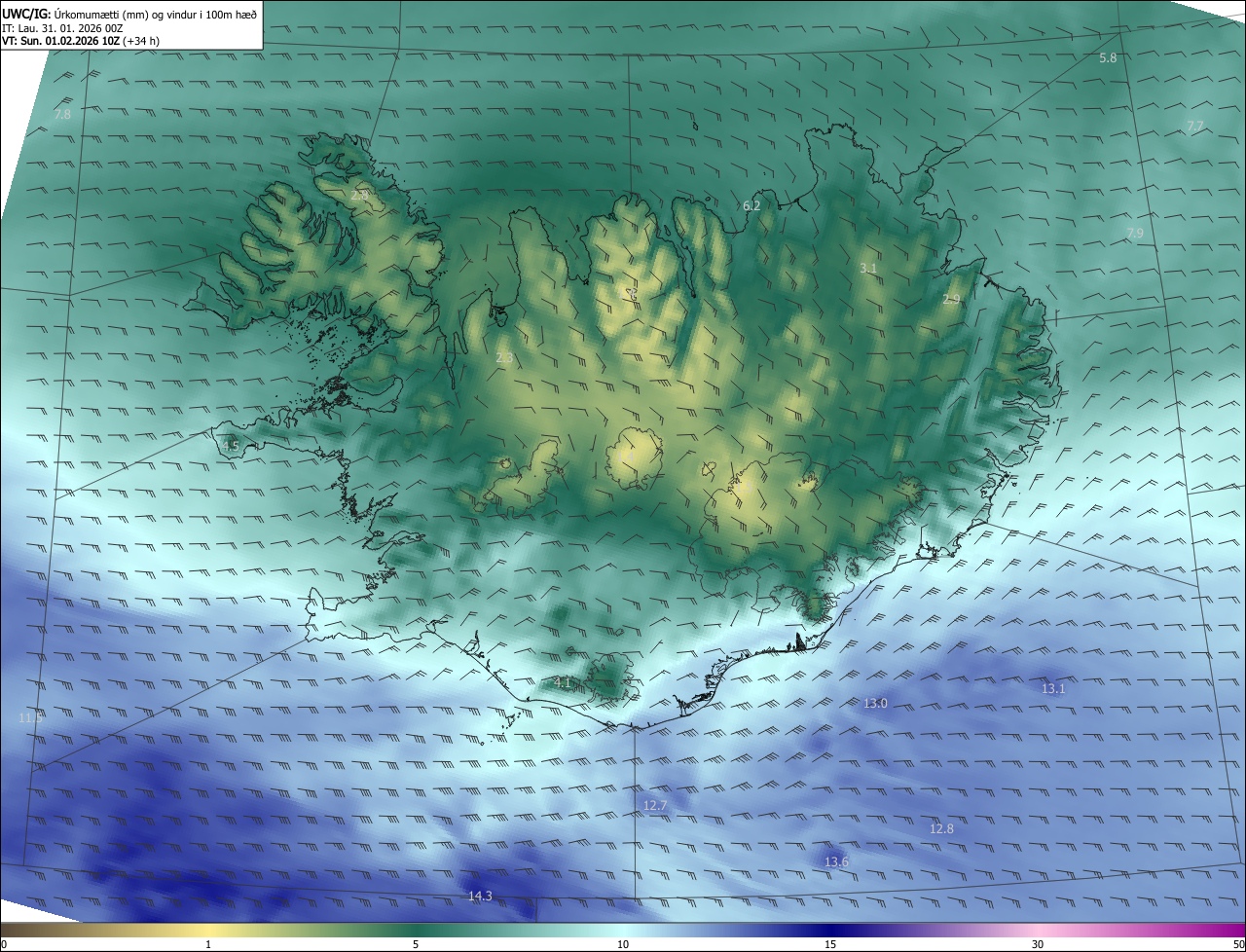The width and height of the screenshot is (1246, 952).
Task: Click the 5 tick on color scale
Action: pyautogui.click(x=416, y=944)
